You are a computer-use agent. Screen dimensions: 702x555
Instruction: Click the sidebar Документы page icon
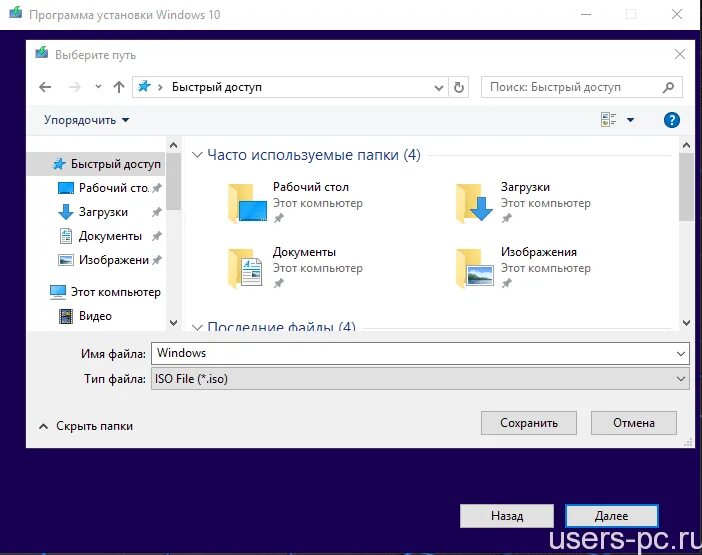click(66, 236)
